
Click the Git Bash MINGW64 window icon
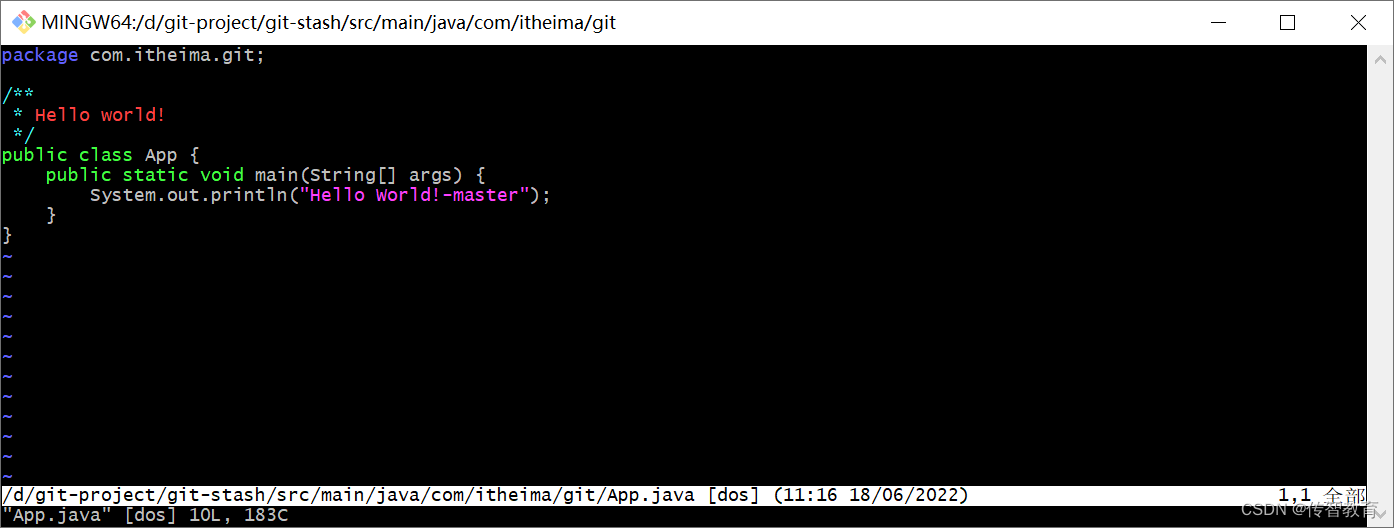[23, 22]
